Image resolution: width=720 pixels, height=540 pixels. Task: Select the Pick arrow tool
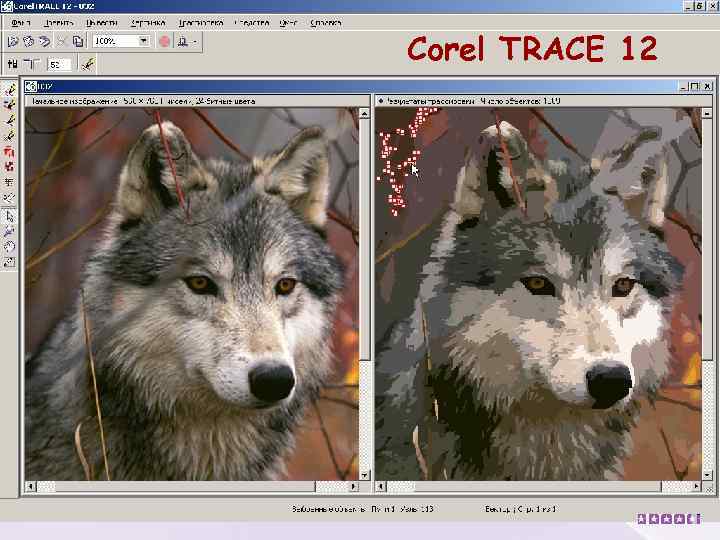[x=9, y=216]
